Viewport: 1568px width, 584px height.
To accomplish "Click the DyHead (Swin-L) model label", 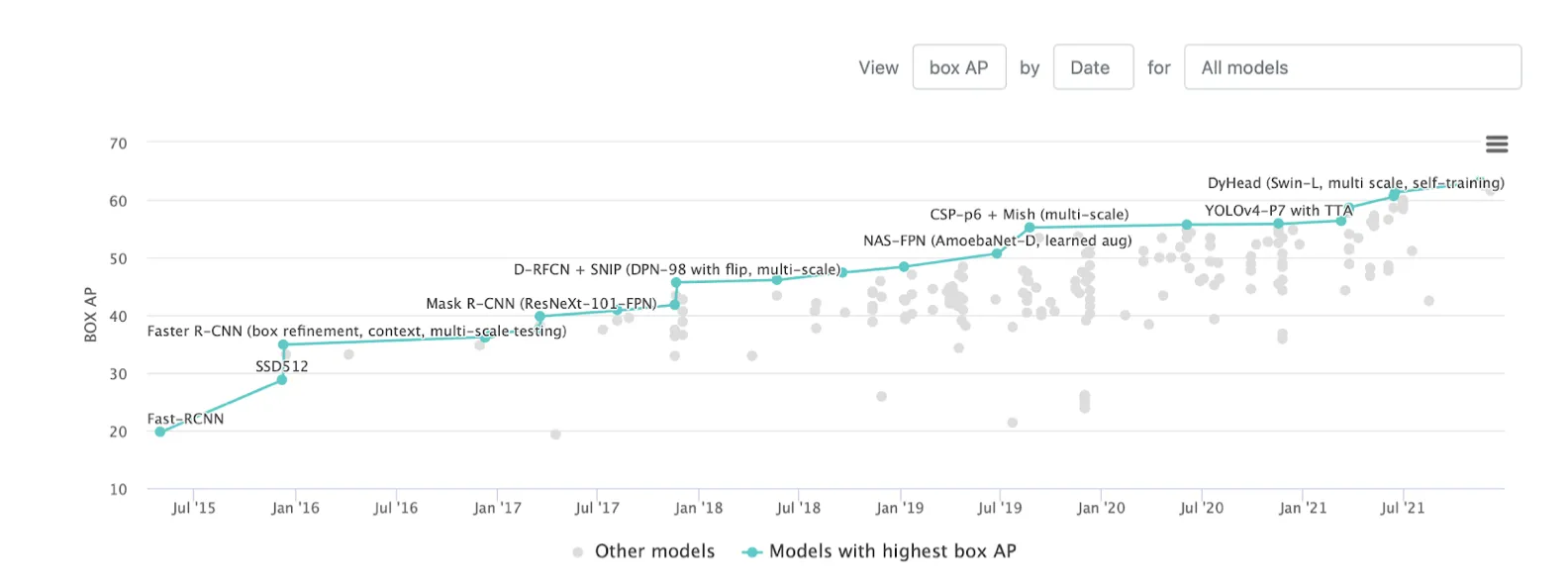I will (1354, 183).
